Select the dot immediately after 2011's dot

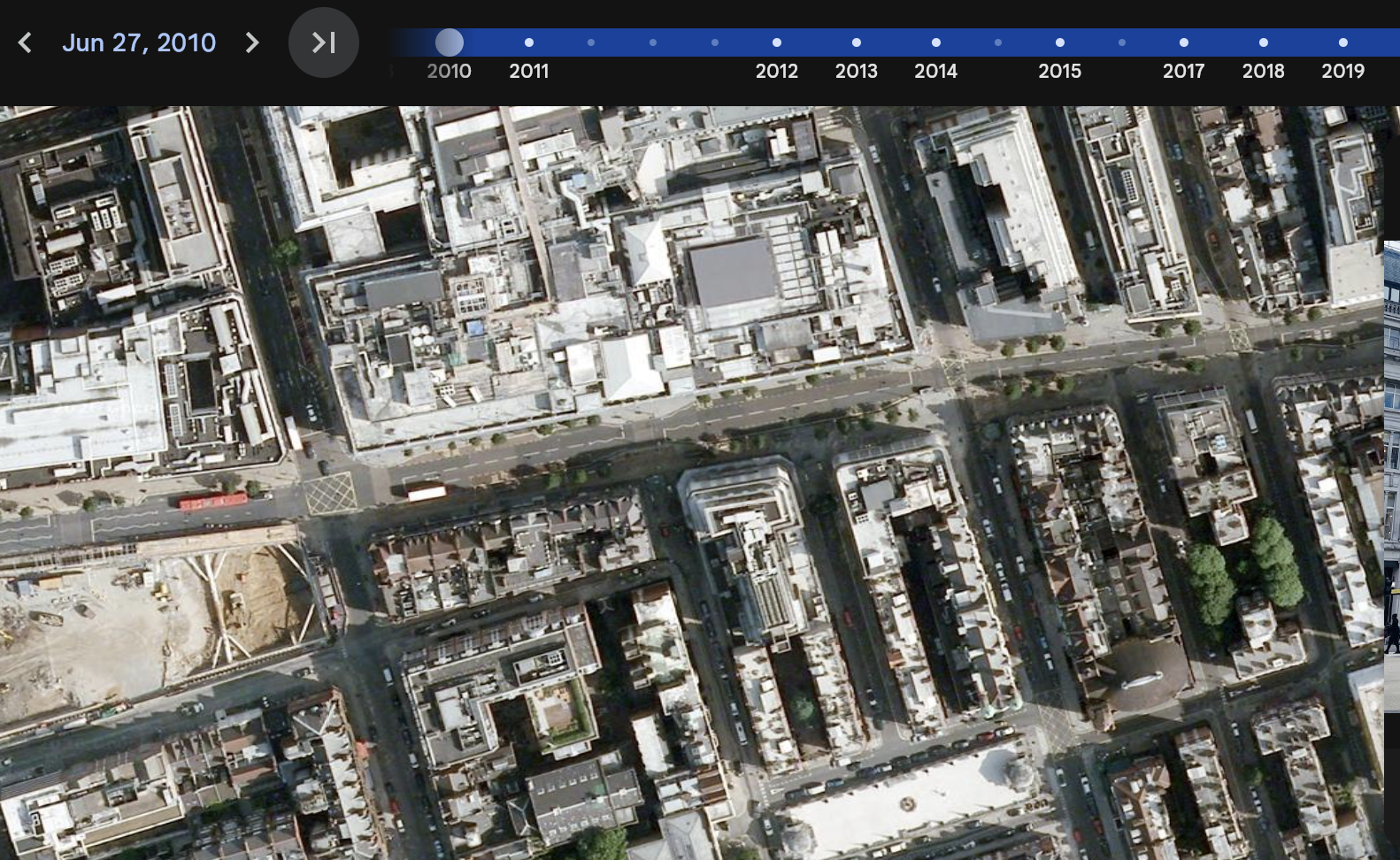pos(591,42)
